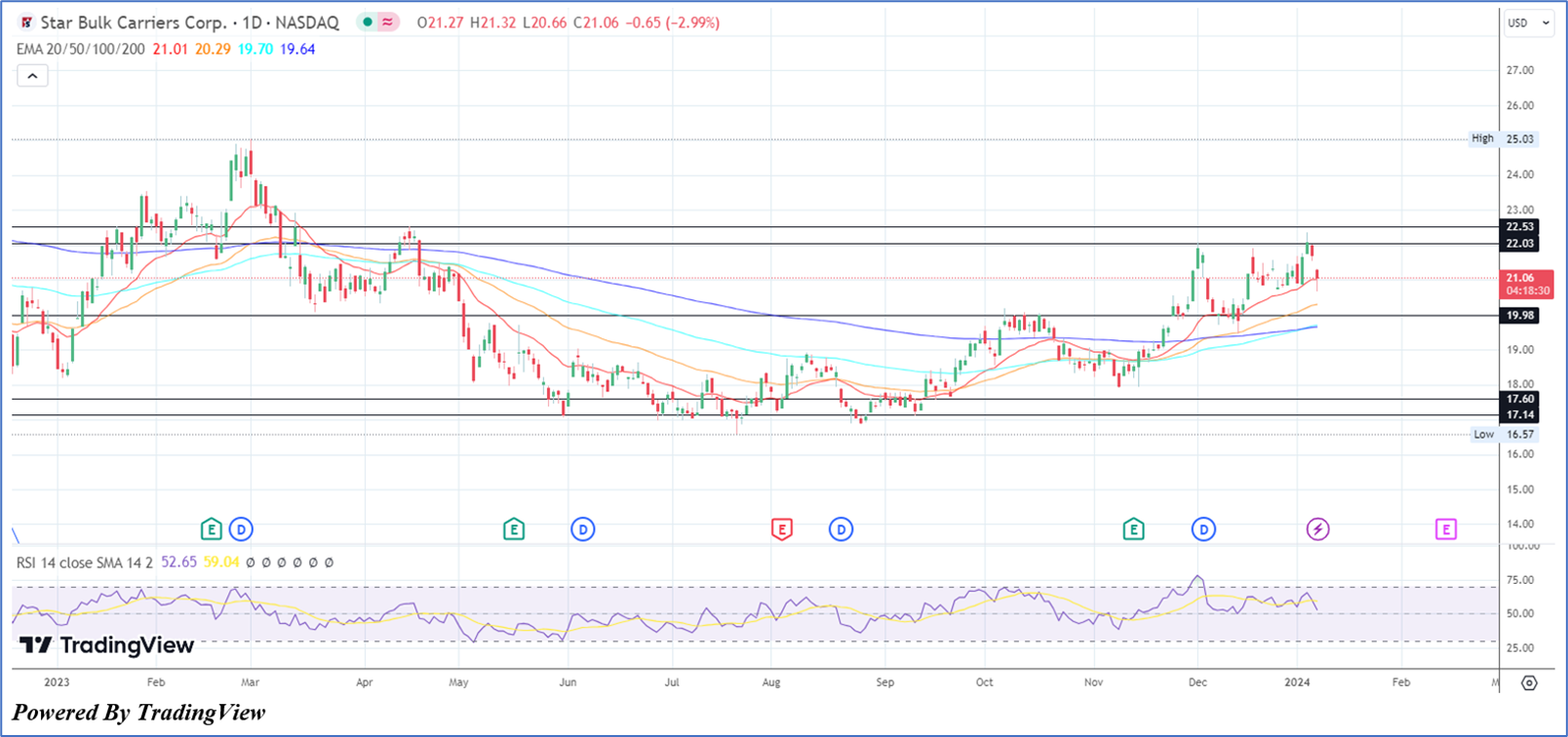Click the 24.00 price axis tick
This screenshot has width=1568, height=737.
1520,175
